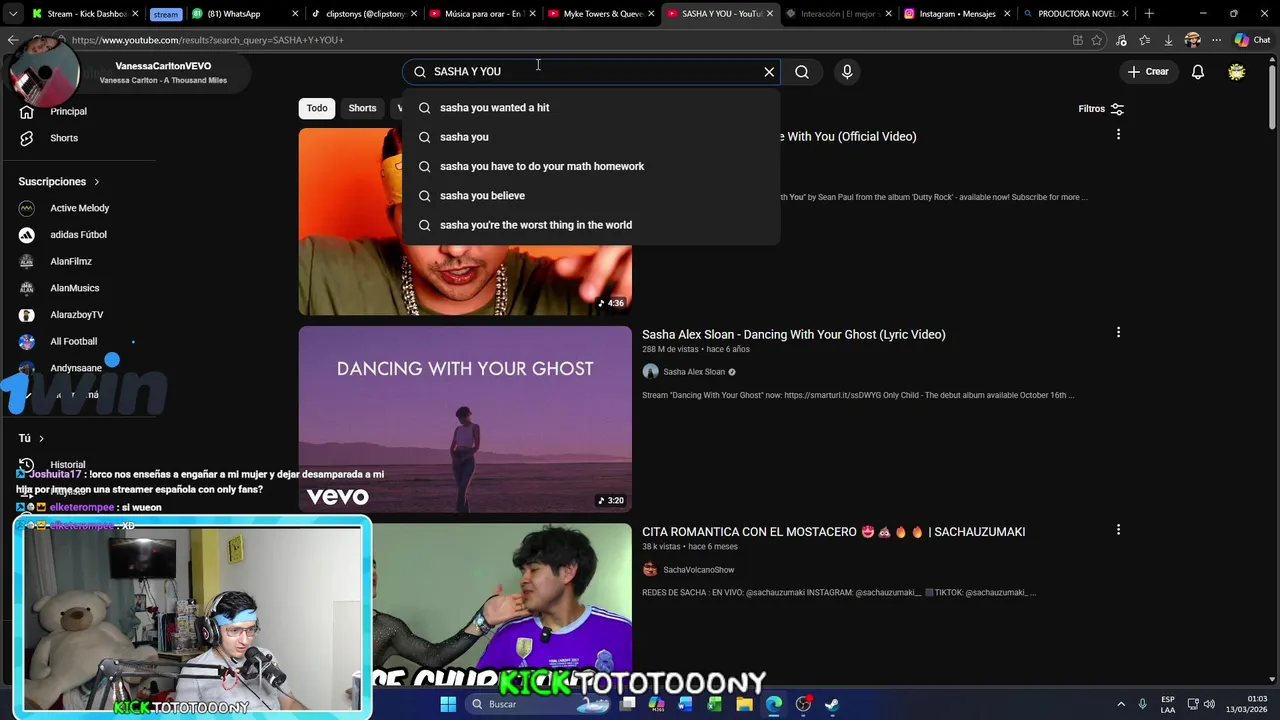The width and height of the screenshot is (1280, 720).
Task: Open OBS Studio from taskbar
Action: (803, 704)
